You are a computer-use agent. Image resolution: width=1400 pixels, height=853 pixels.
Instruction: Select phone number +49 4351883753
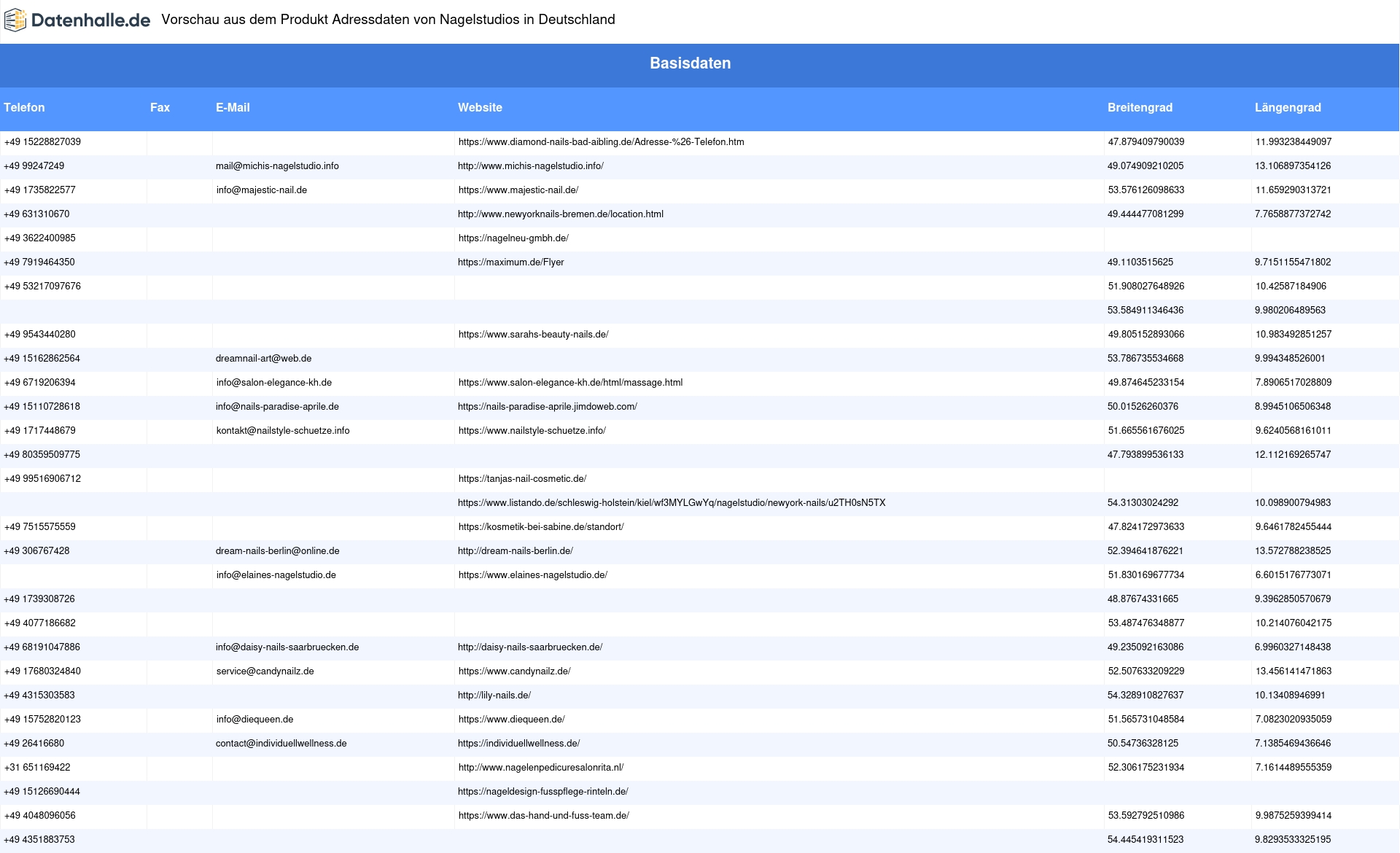click(39, 840)
